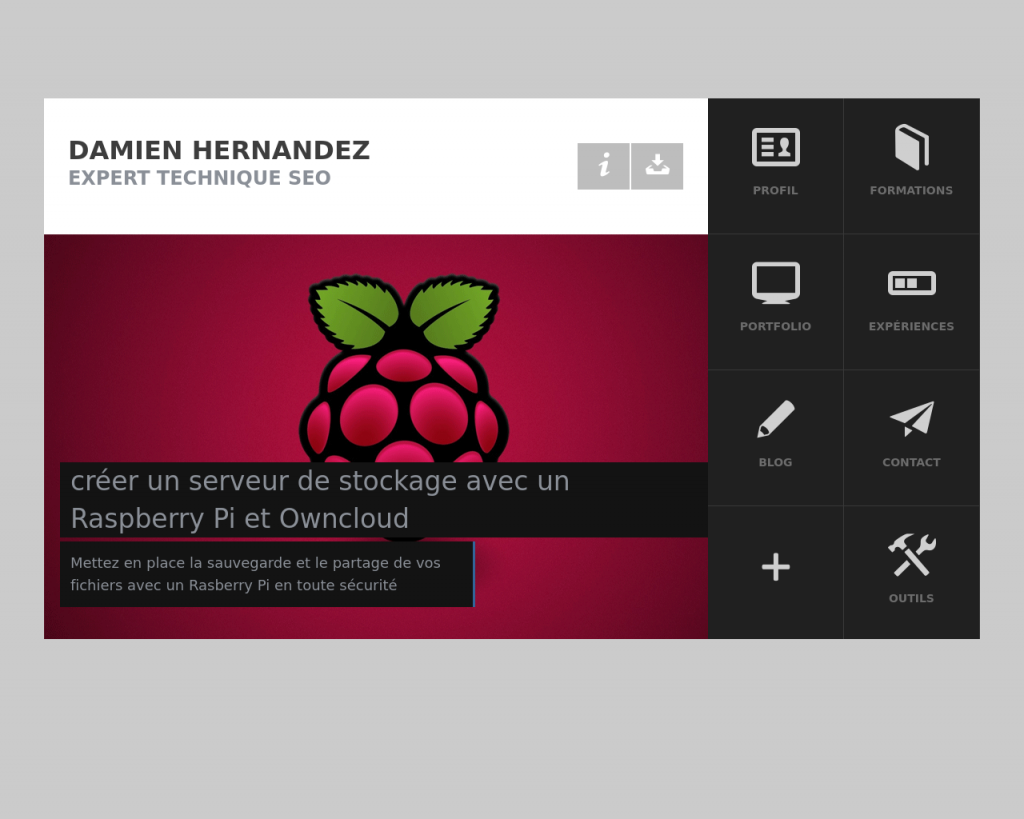Viewport: 1024px width, 819px height.
Task: Choose the EXPÉRIENCES text label
Action: coord(911,327)
